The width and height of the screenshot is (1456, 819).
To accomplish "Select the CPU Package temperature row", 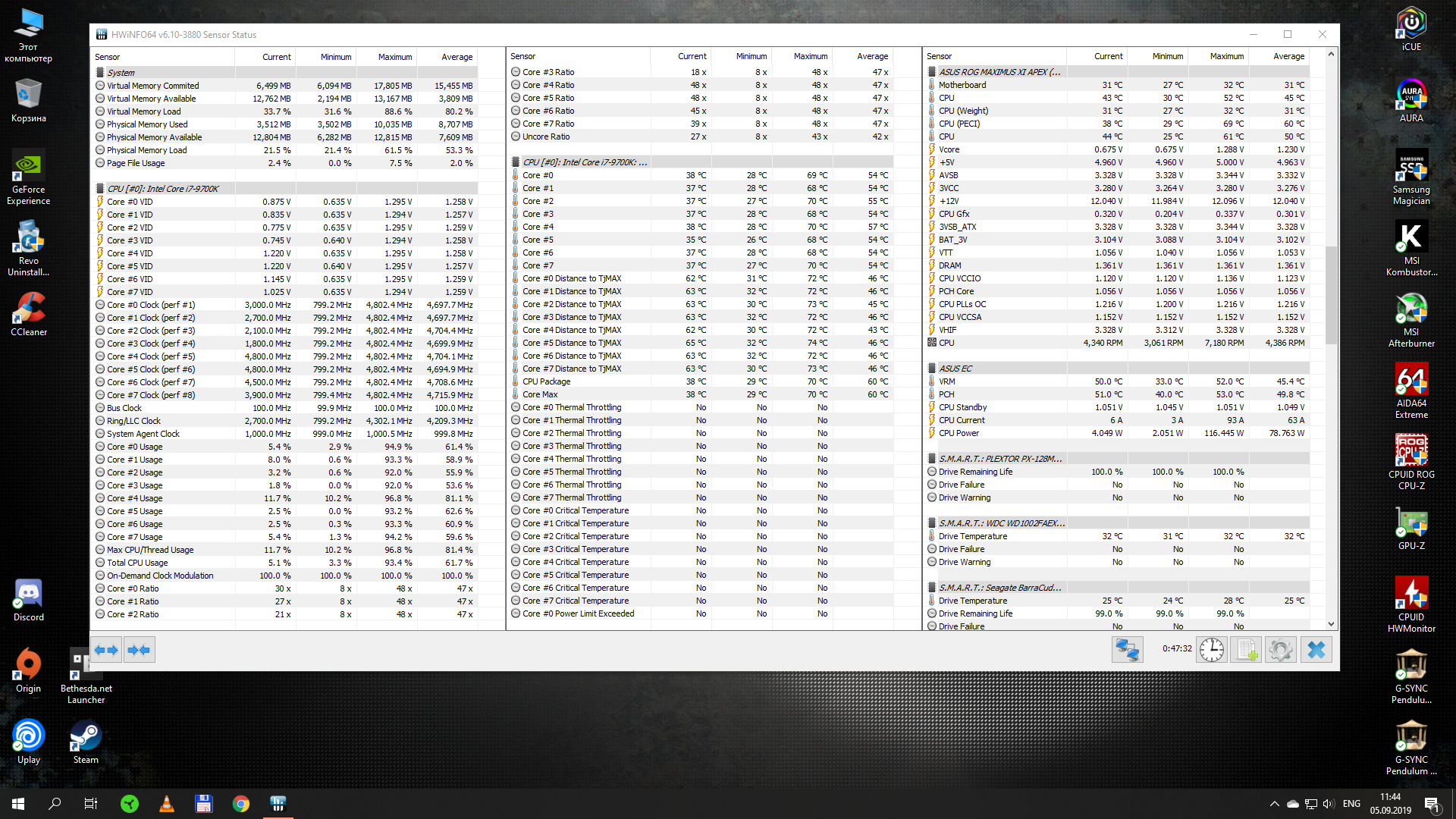I will [546, 381].
